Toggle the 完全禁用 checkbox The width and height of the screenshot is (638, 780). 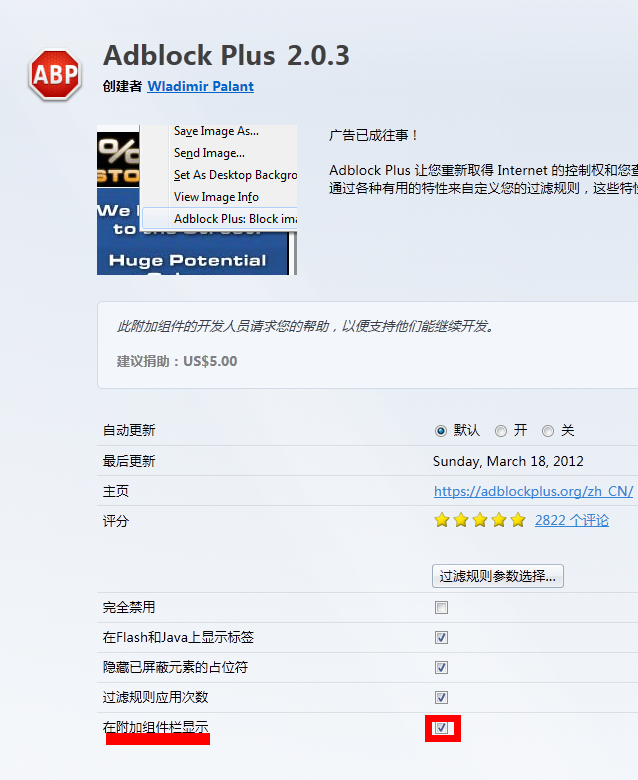click(x=441, y=607)
